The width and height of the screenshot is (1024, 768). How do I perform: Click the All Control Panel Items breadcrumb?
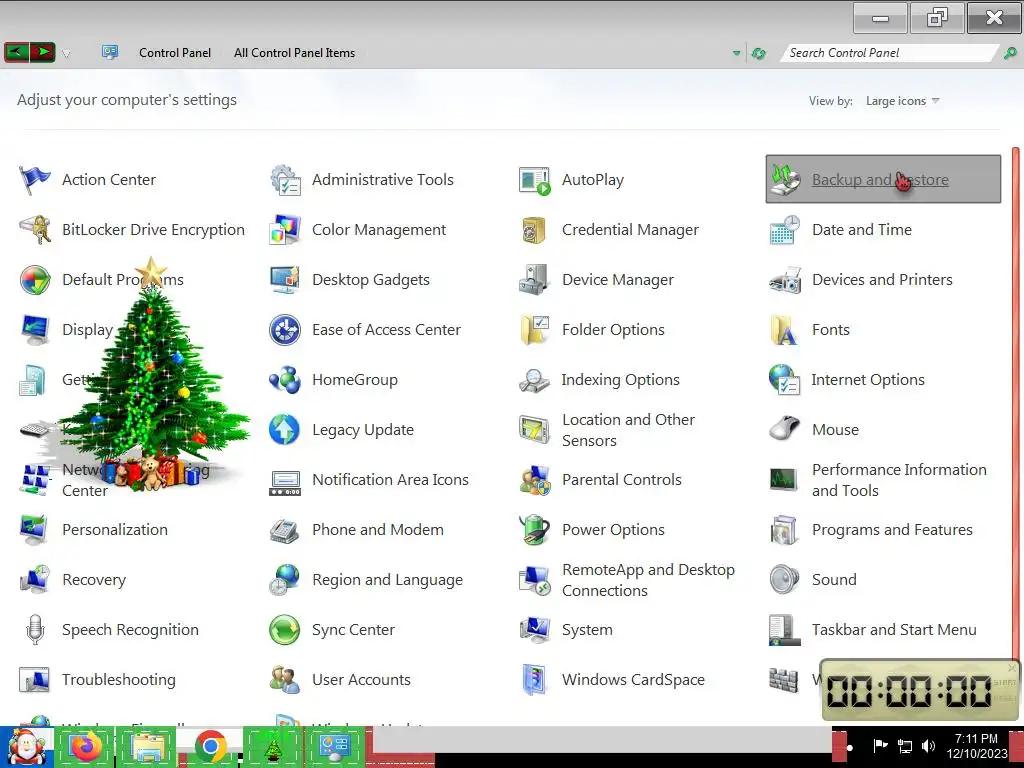tap(295, 53)
